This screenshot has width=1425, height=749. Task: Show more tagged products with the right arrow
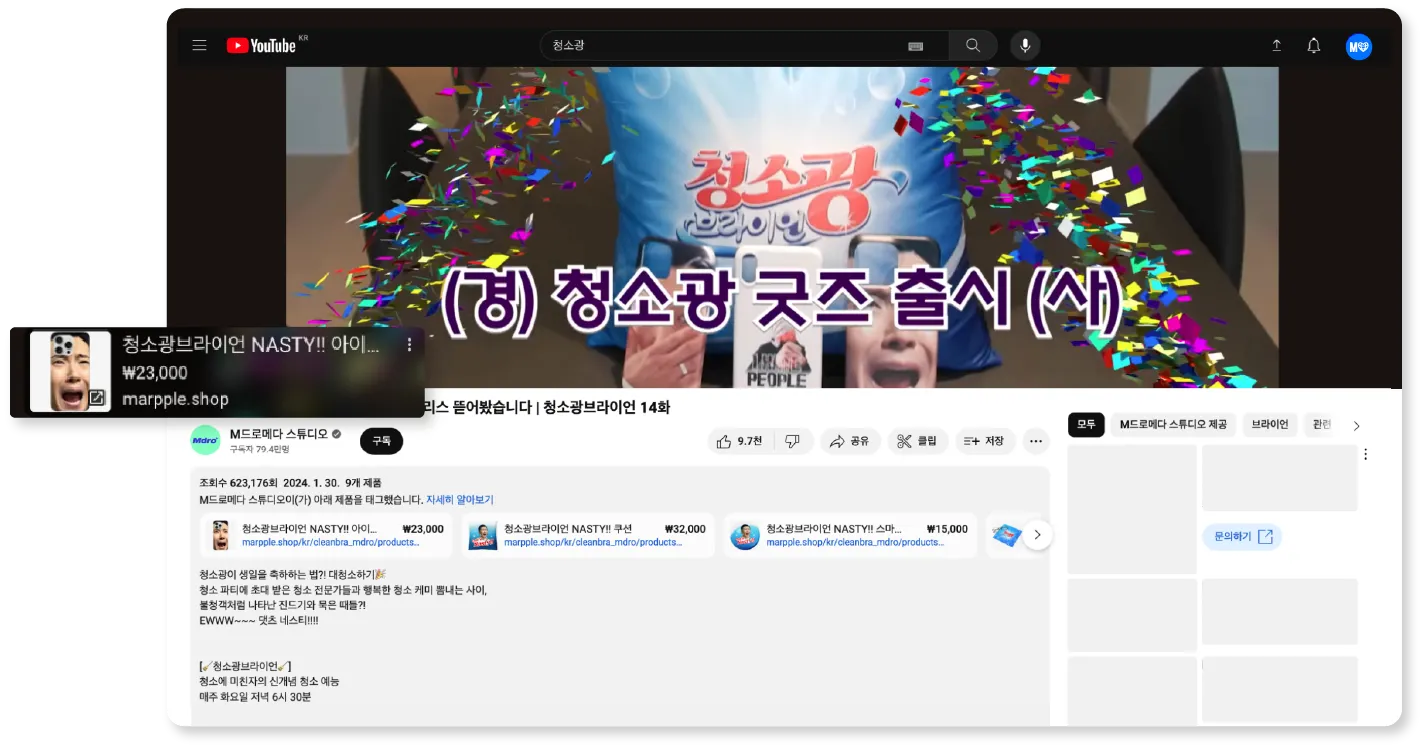point(1038,535)
